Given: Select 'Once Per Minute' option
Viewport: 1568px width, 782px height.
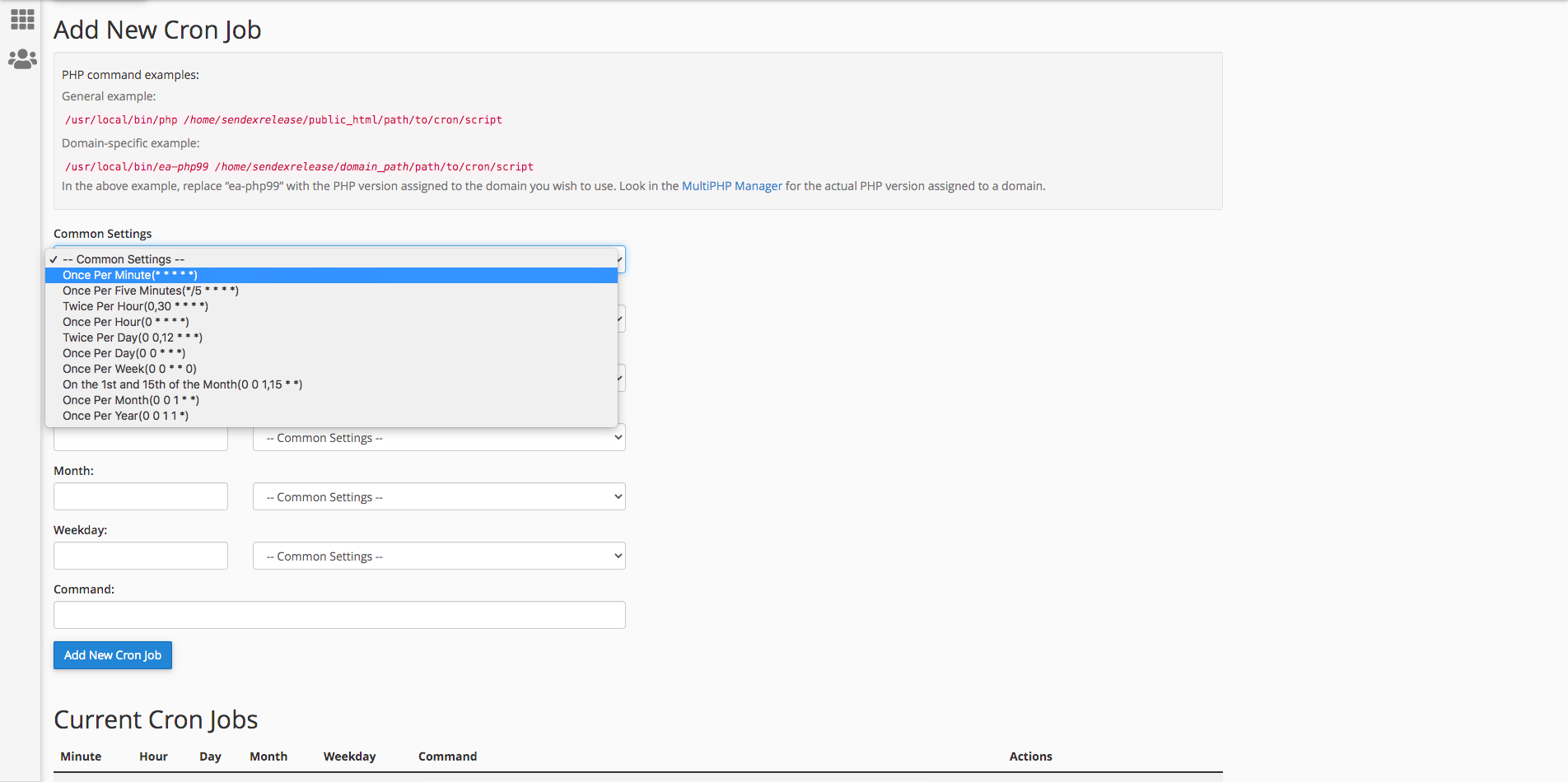Looking at the screenshot, I should pos(130,275).
